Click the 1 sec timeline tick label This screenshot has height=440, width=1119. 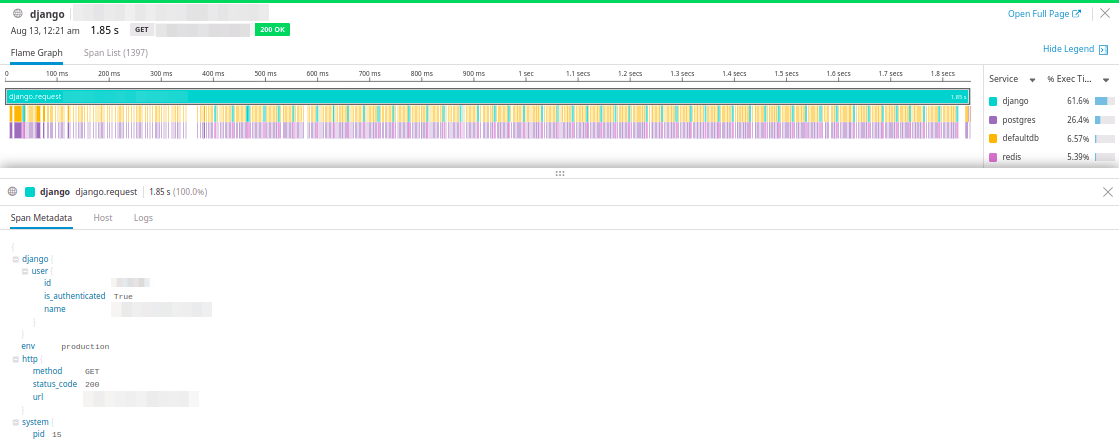click(525, 74)
